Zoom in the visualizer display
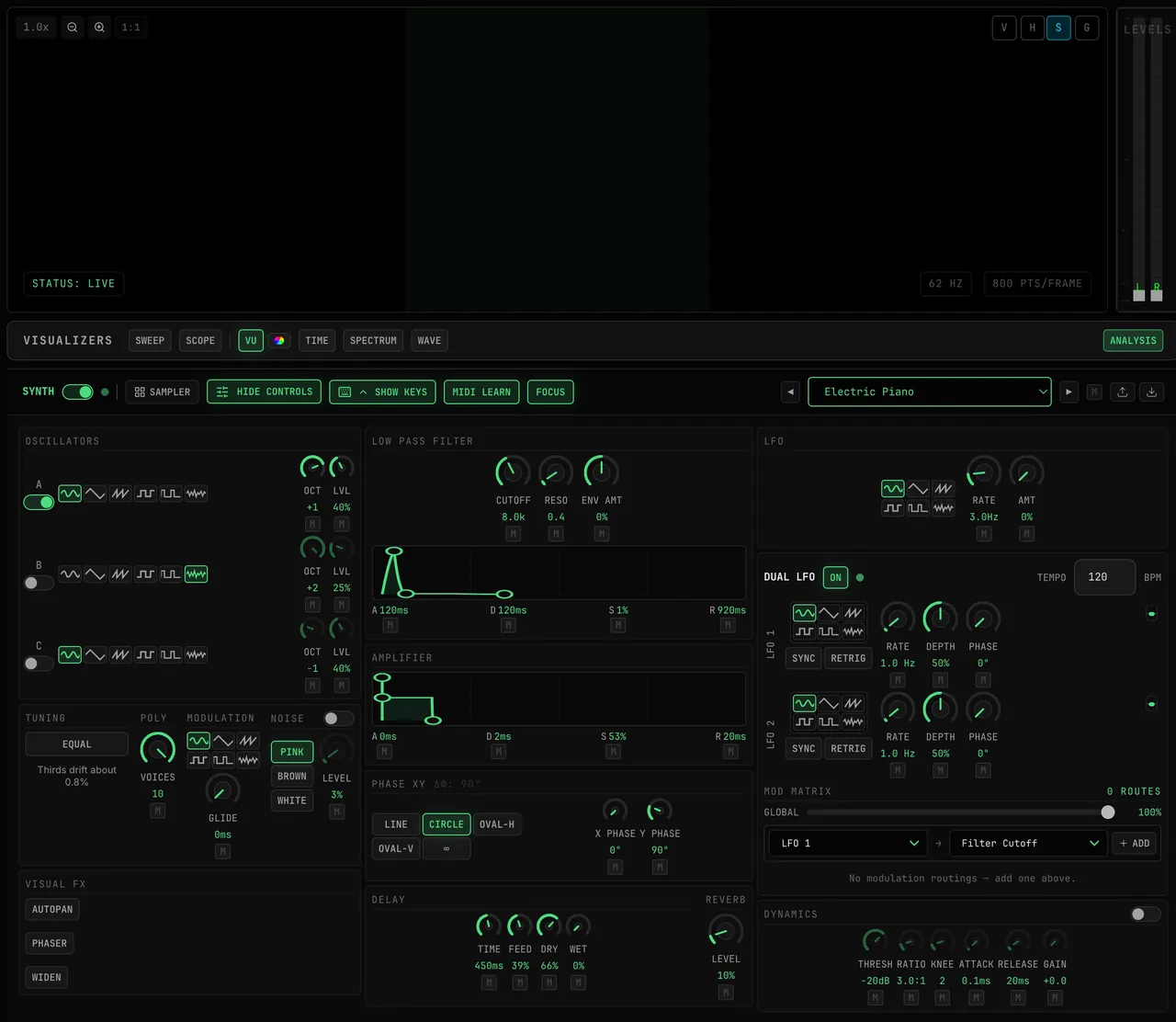The height and width of the screenshot is (1022, 1176). click(99, 28)
